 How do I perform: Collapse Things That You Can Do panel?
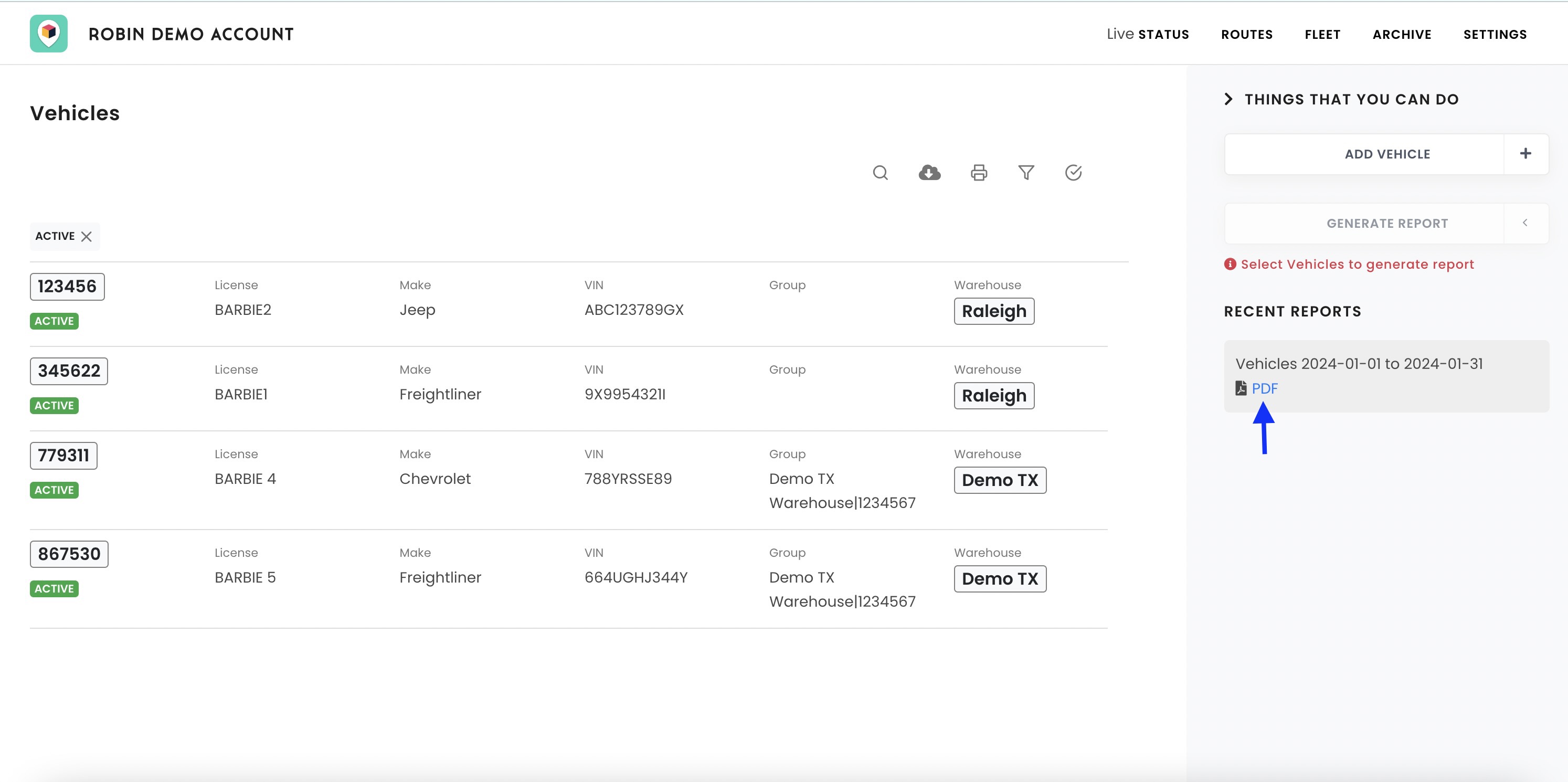click(1228, 99)
